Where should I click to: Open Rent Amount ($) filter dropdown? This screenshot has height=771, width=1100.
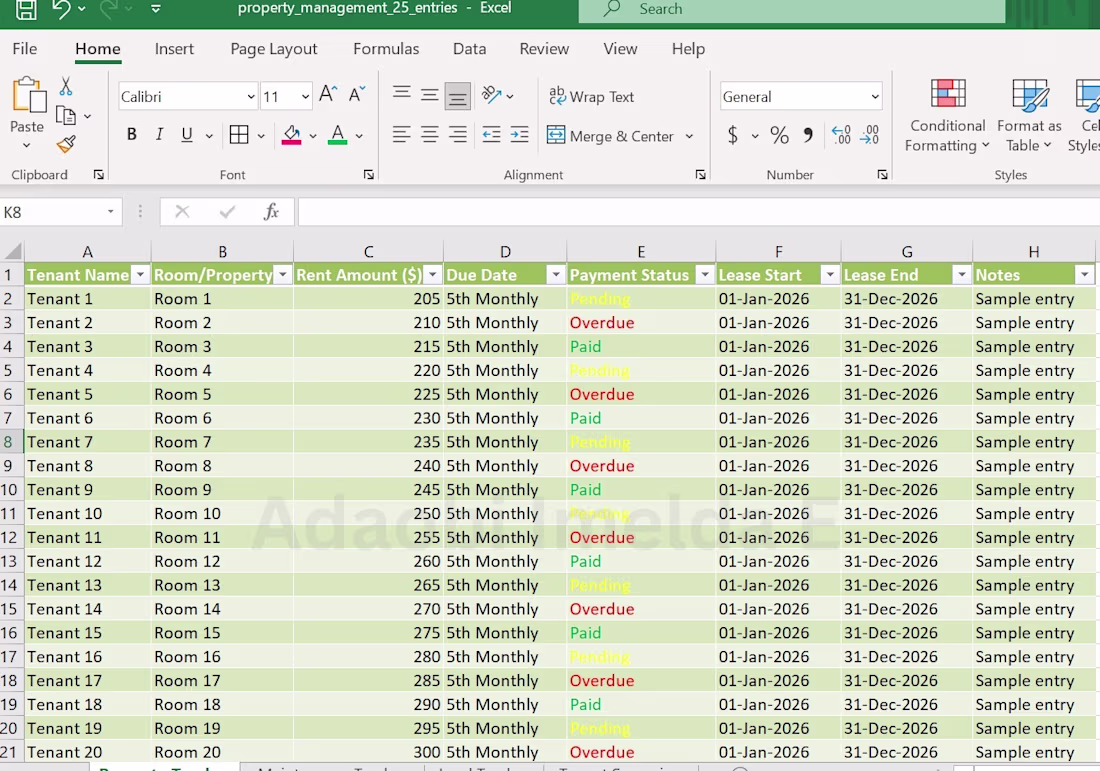[433, 275]
